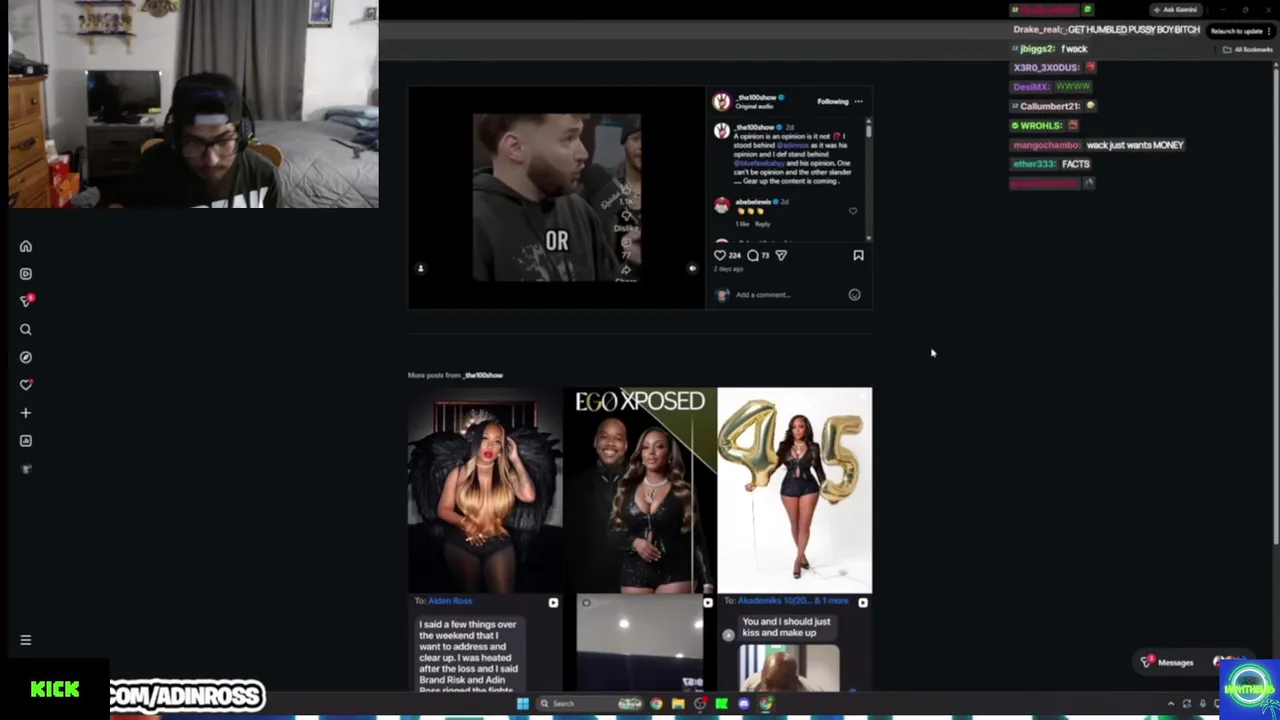Open Discord from the taskbar

click(743, 704)
